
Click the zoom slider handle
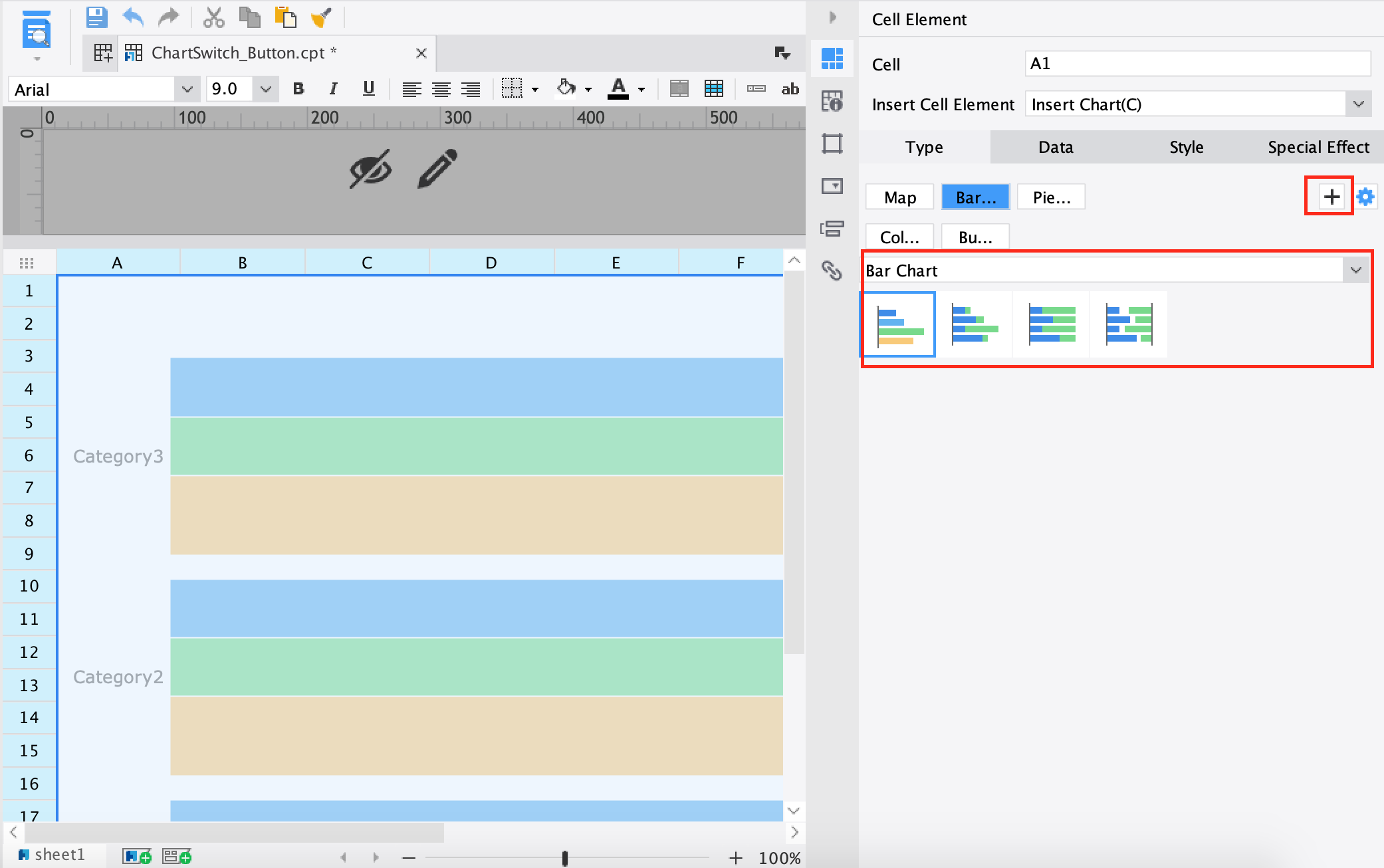coord(564,858)
